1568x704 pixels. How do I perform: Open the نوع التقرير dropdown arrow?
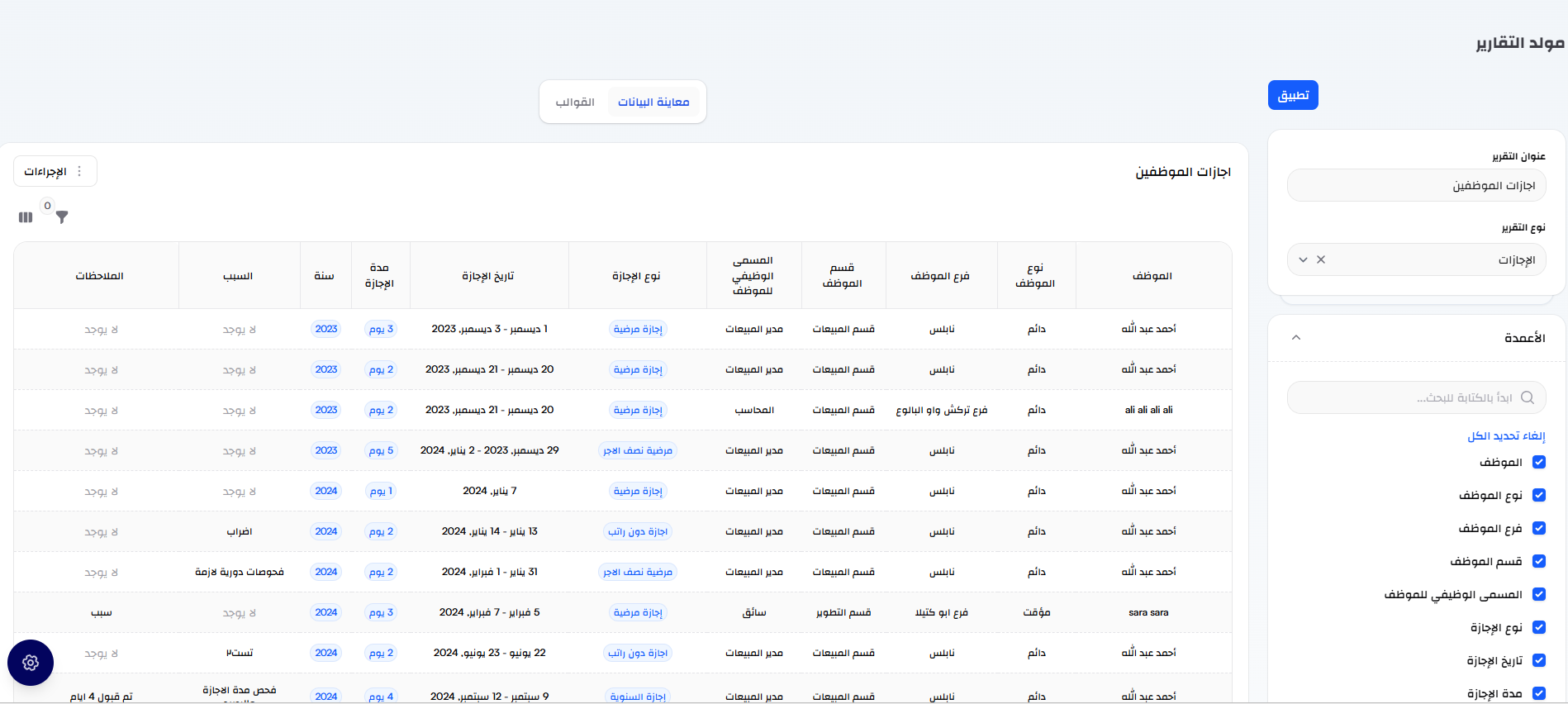coord(1303,259)
